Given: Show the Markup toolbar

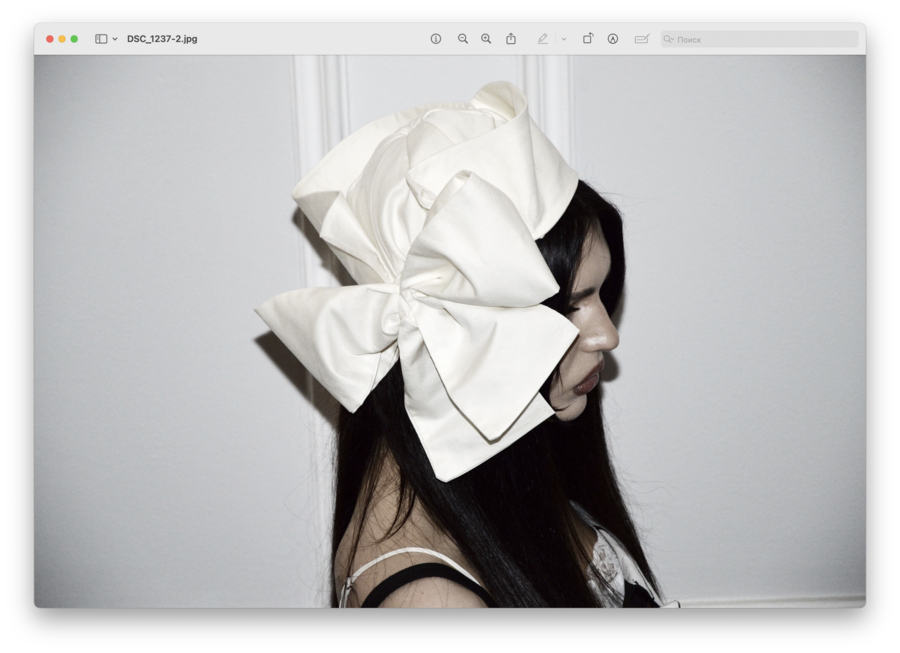Looking at the screenshot, I should (613, 39).
